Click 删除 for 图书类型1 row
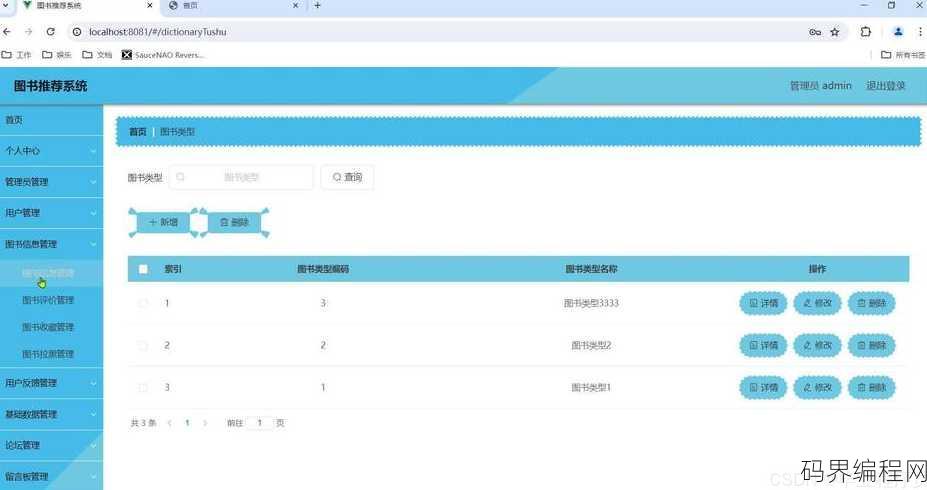The height and width of the screenshot is (490, 927). point(871,388)
